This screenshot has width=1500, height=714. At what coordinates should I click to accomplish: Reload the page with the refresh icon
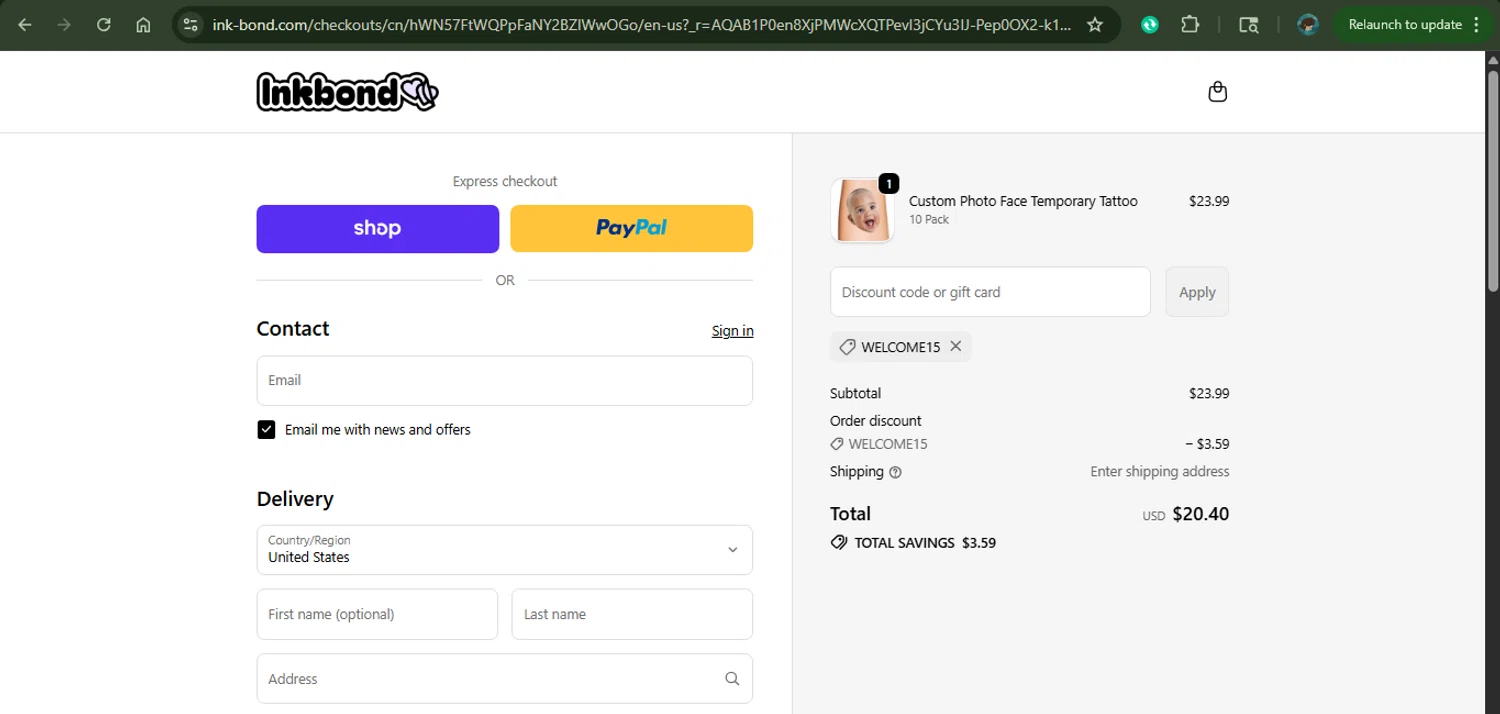point(104,25)
